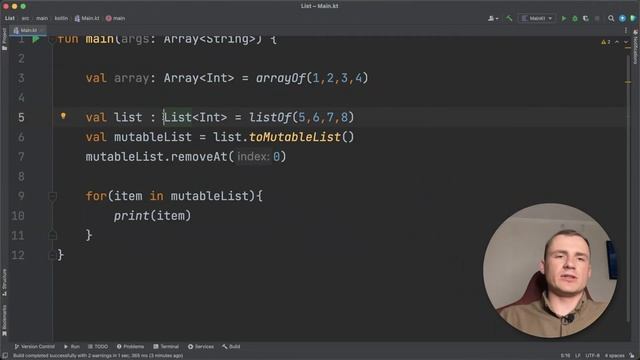
Task: Click toMutableList on line 6
Action: coord(295,137)
